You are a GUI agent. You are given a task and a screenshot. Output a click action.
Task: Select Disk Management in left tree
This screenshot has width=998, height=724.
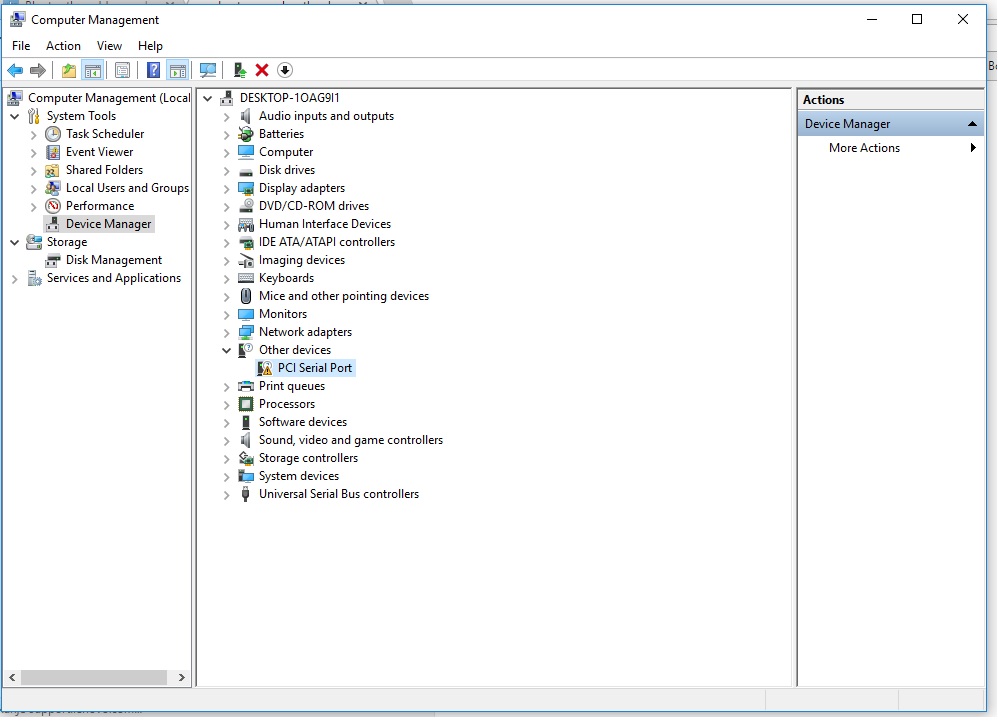coord(113,260)
